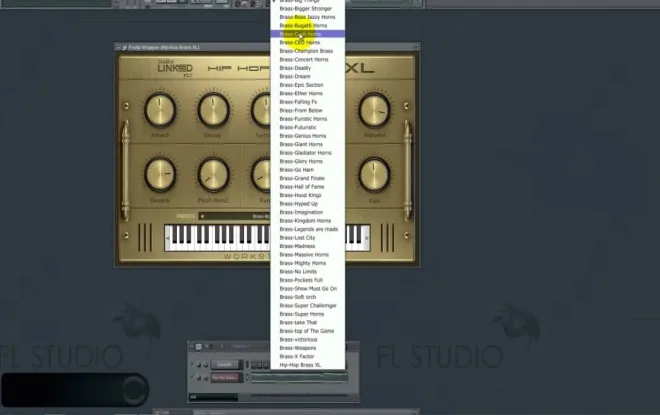Image resolution: width=660 pixels, height=415 pixels.
Task: Click the Pan knob
Action: (x=374, y=174)
